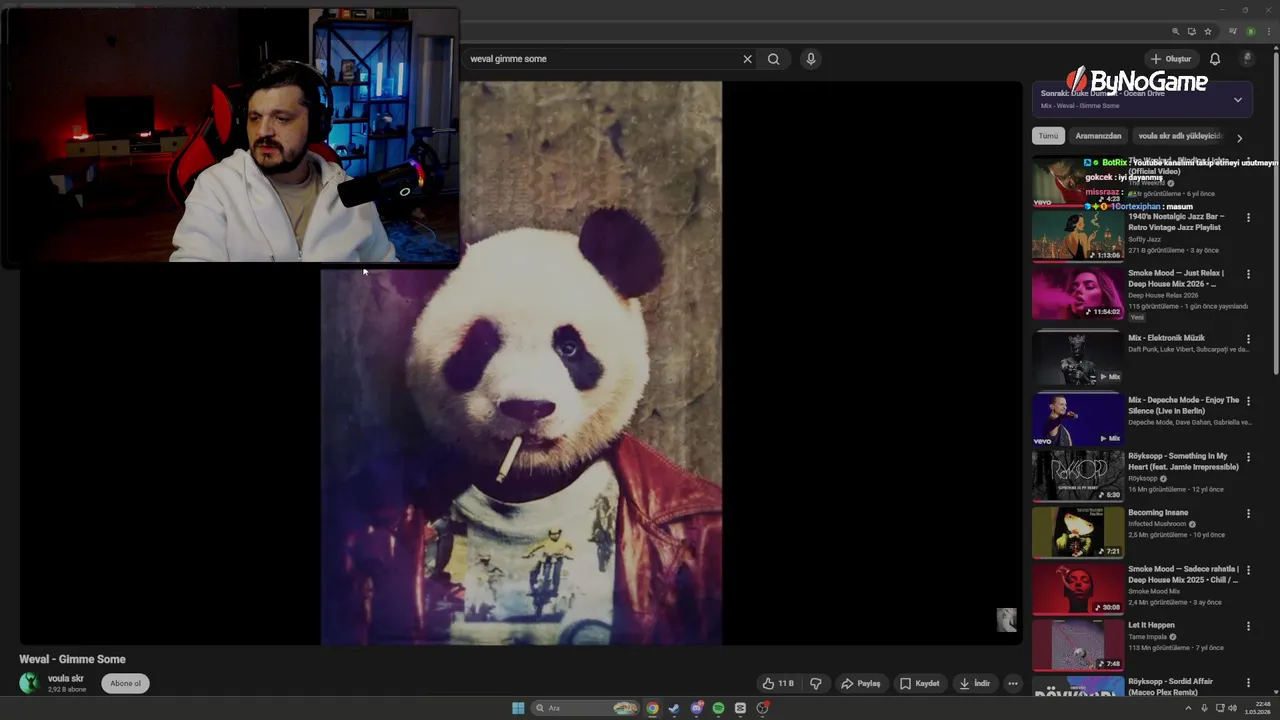Viewport: 1280px width, 720px height.
Task: Open Spotify from the taskbar
Action: click(x=718, y=708)
